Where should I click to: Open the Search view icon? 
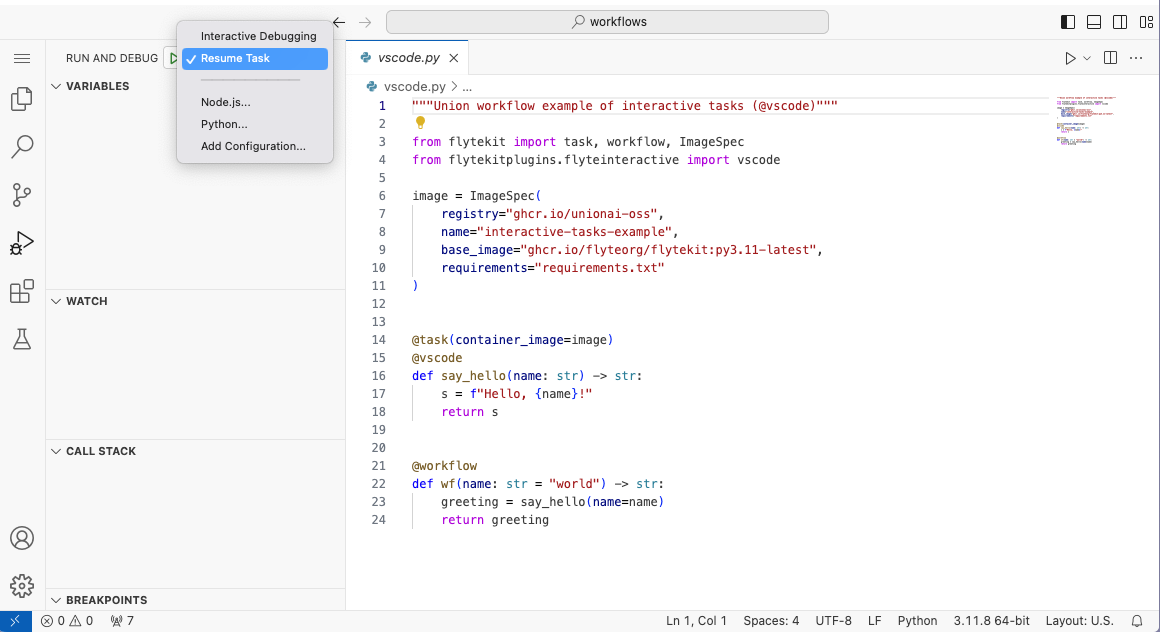tap(22, 147)
